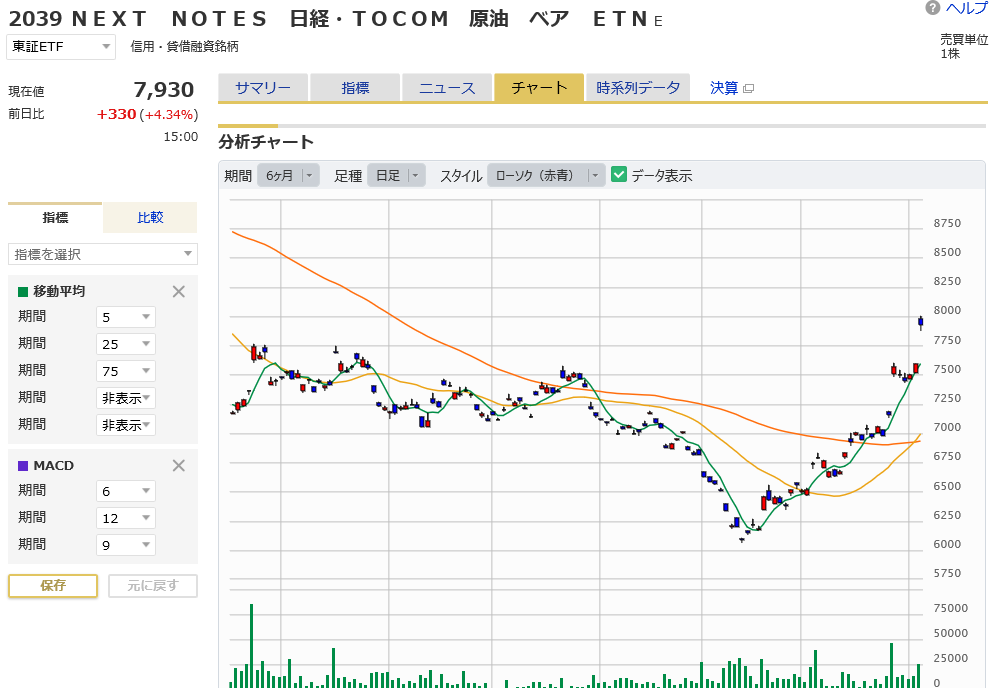Switch to the 指標 top tab

pos(355,88)
